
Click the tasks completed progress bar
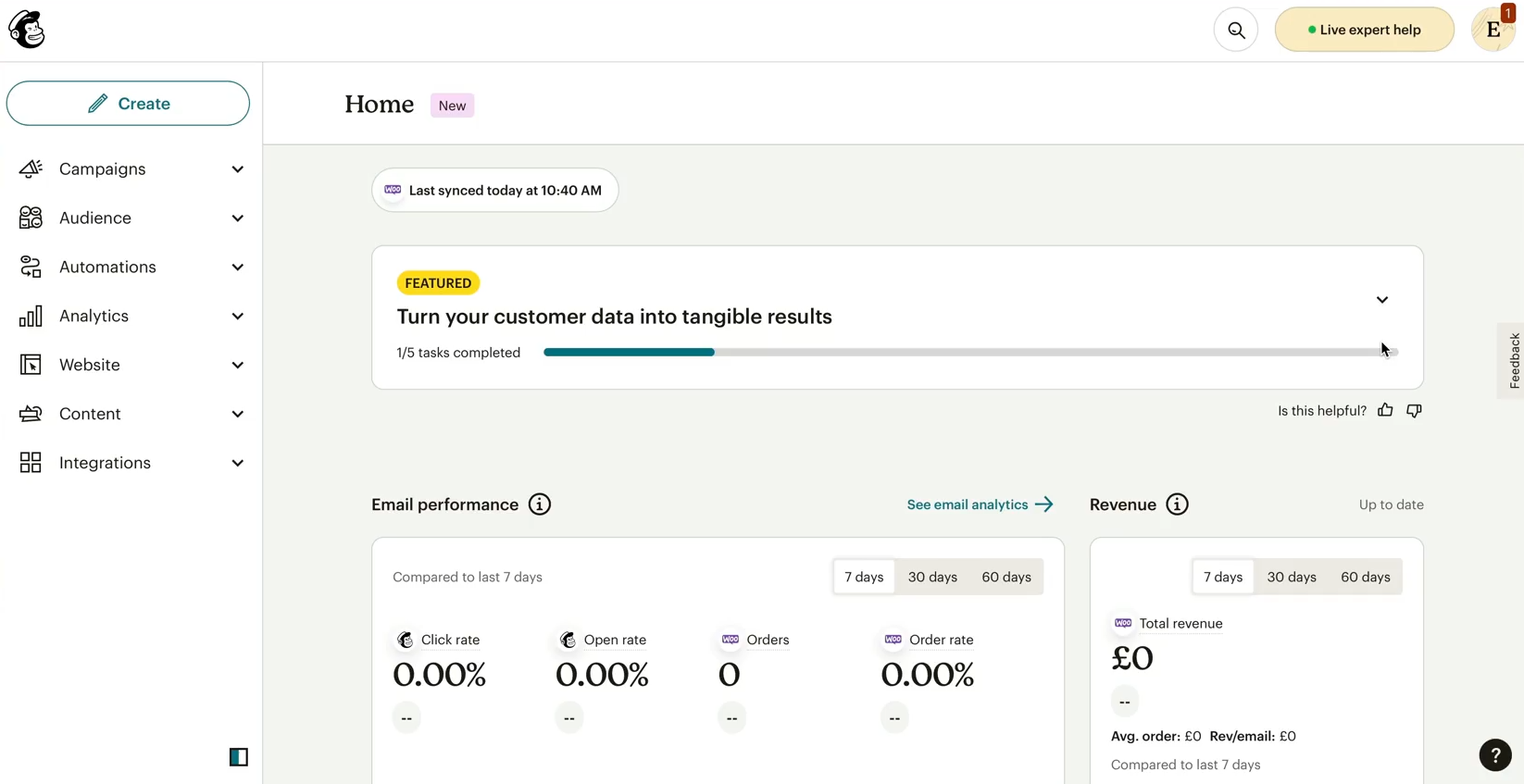970,352
